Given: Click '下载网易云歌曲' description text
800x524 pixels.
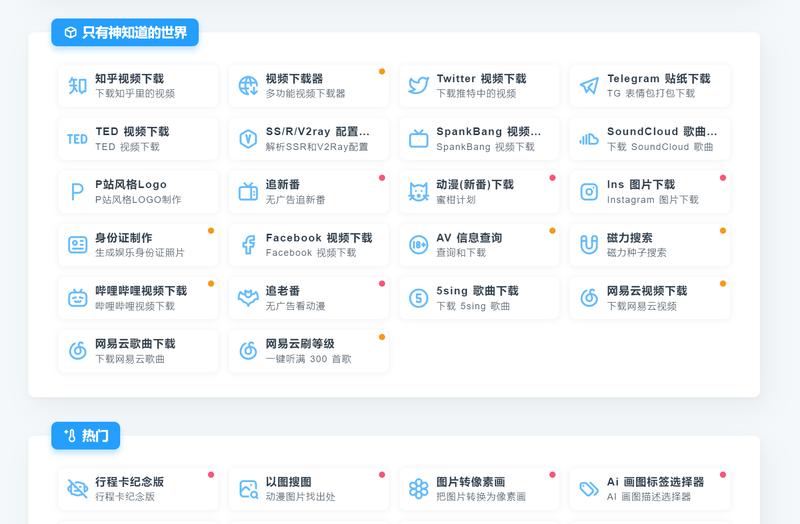Looking at the screenshot, I should (130, 359).
